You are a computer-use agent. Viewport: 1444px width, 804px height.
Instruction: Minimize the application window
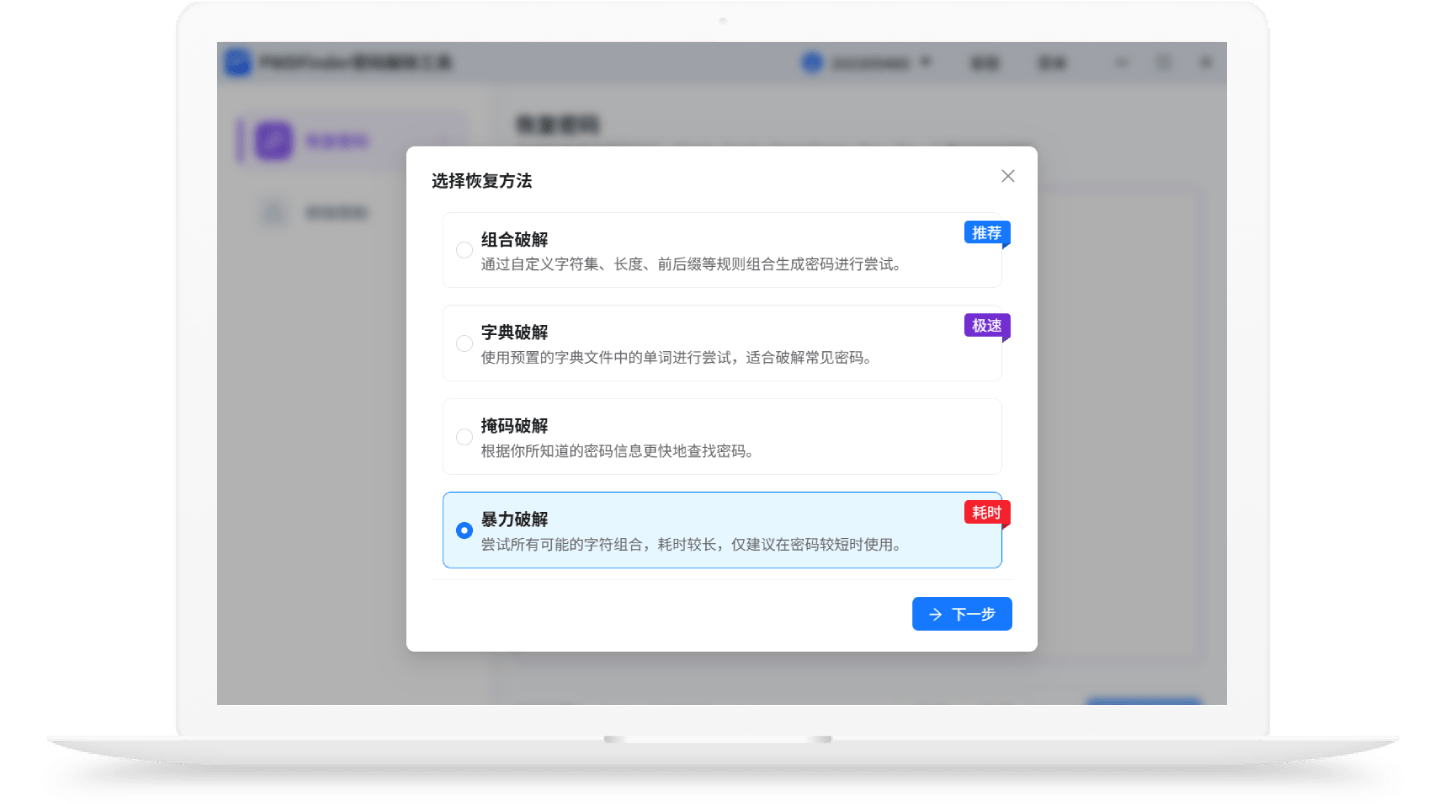tap(1122, 62)
